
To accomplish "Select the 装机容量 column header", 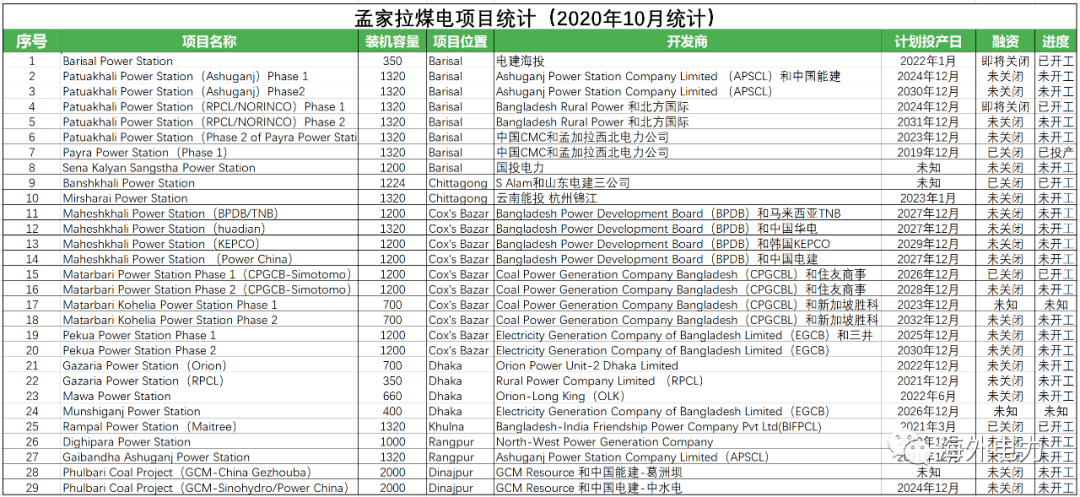I will coord(392,41).
